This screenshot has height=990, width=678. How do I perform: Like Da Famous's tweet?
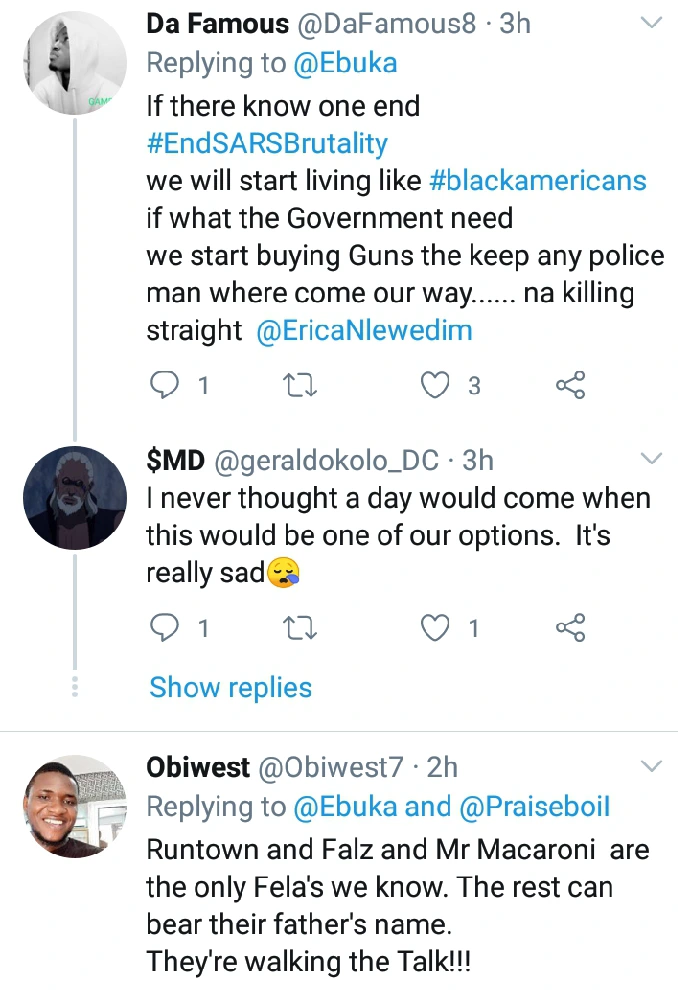[x=436, y=385]
